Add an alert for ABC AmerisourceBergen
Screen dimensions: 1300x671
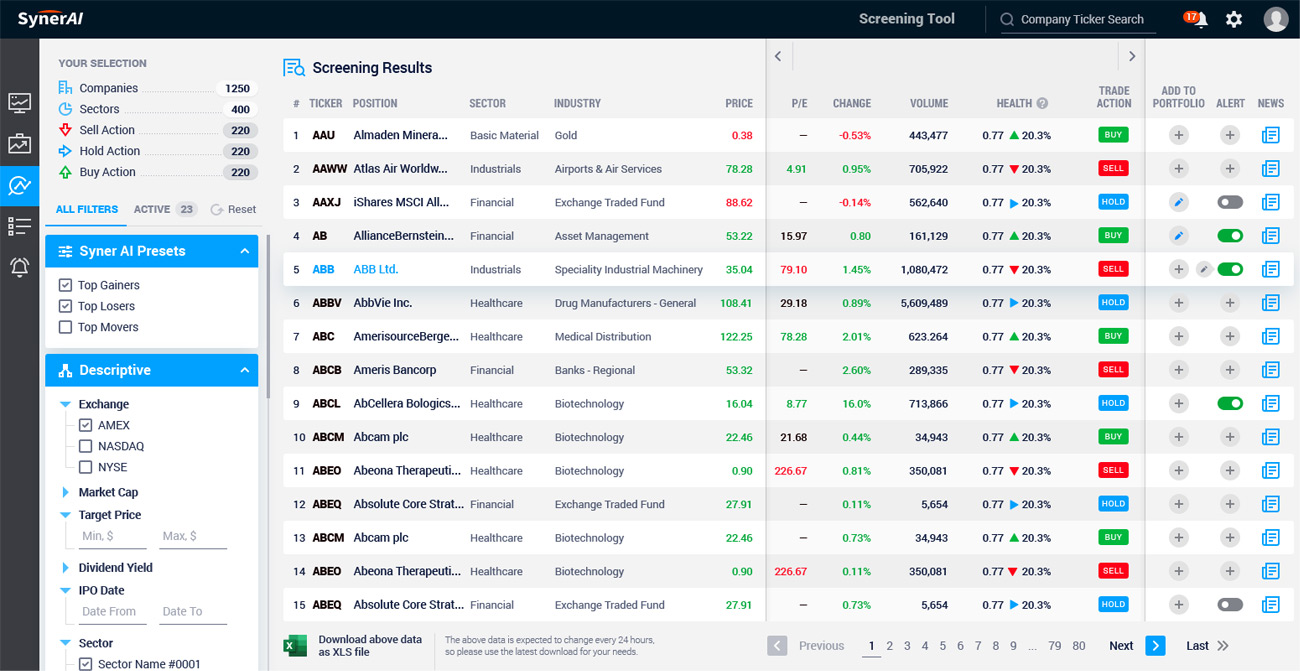(1230, 336)
